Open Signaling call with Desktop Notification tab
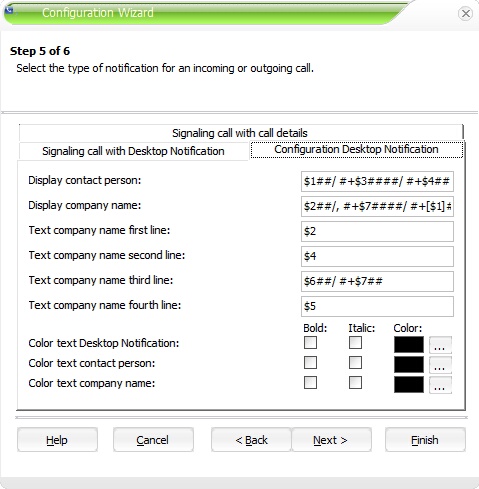Viewport: 479px width, 489px height. pyautogui.click(x=133, y=151)
